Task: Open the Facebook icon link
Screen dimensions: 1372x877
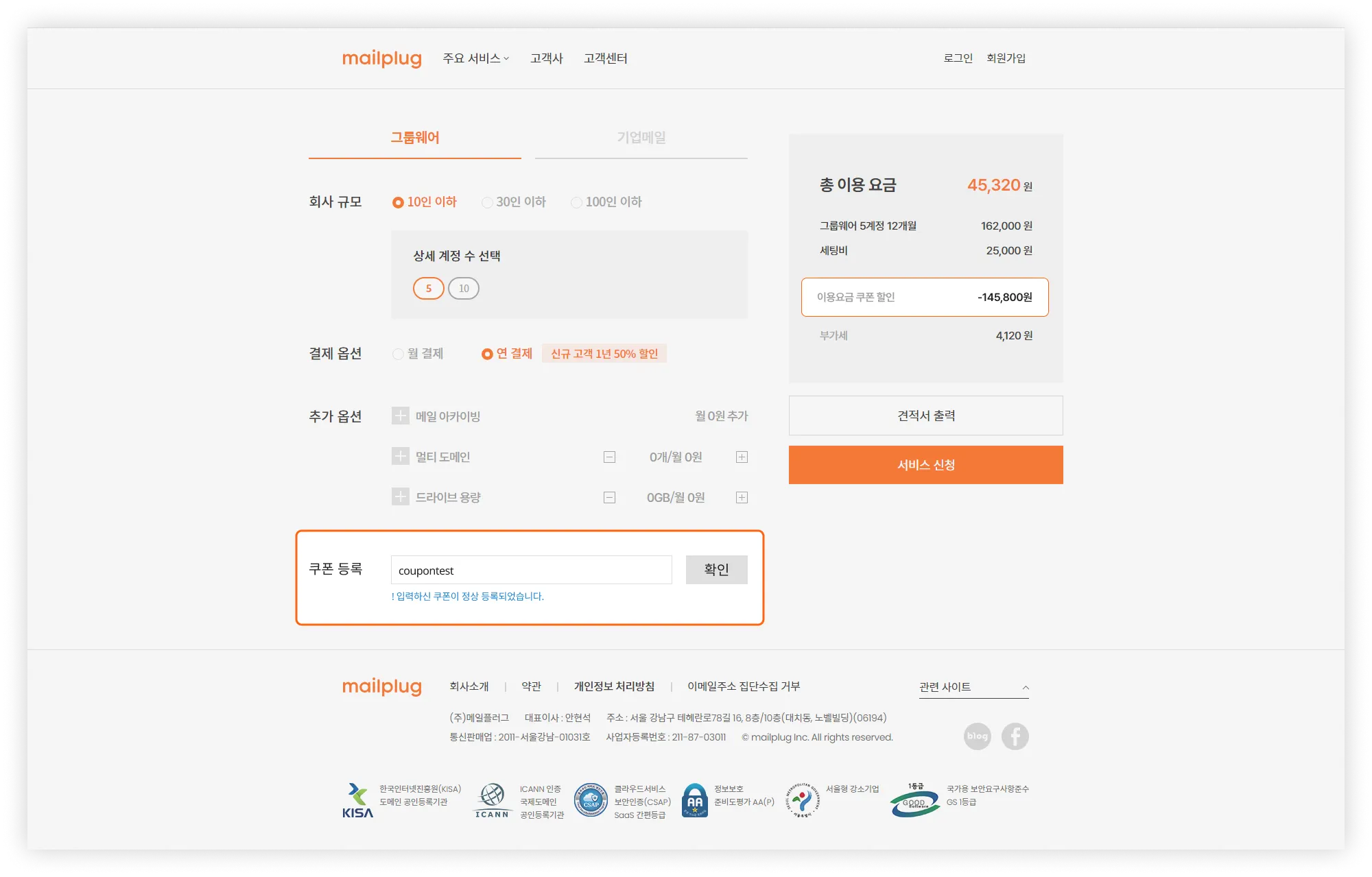Action: point(1015,736)
